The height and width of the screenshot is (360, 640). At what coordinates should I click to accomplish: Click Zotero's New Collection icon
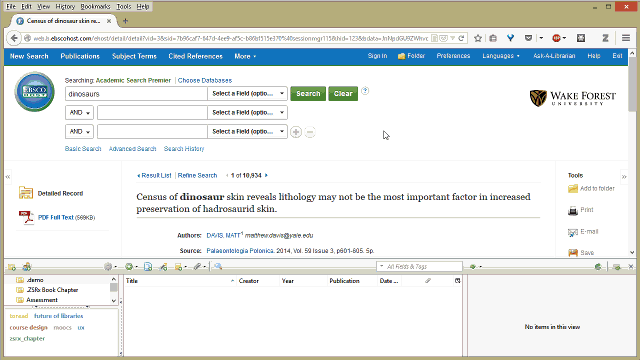tap(12, 267)
